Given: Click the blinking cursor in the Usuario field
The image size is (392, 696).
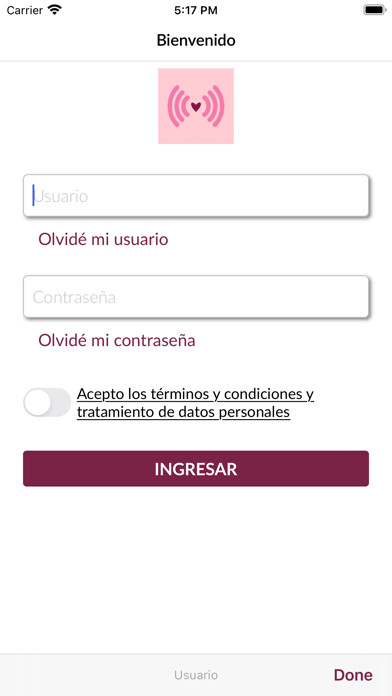Looking at the screenshot, I should pos(33,195).
